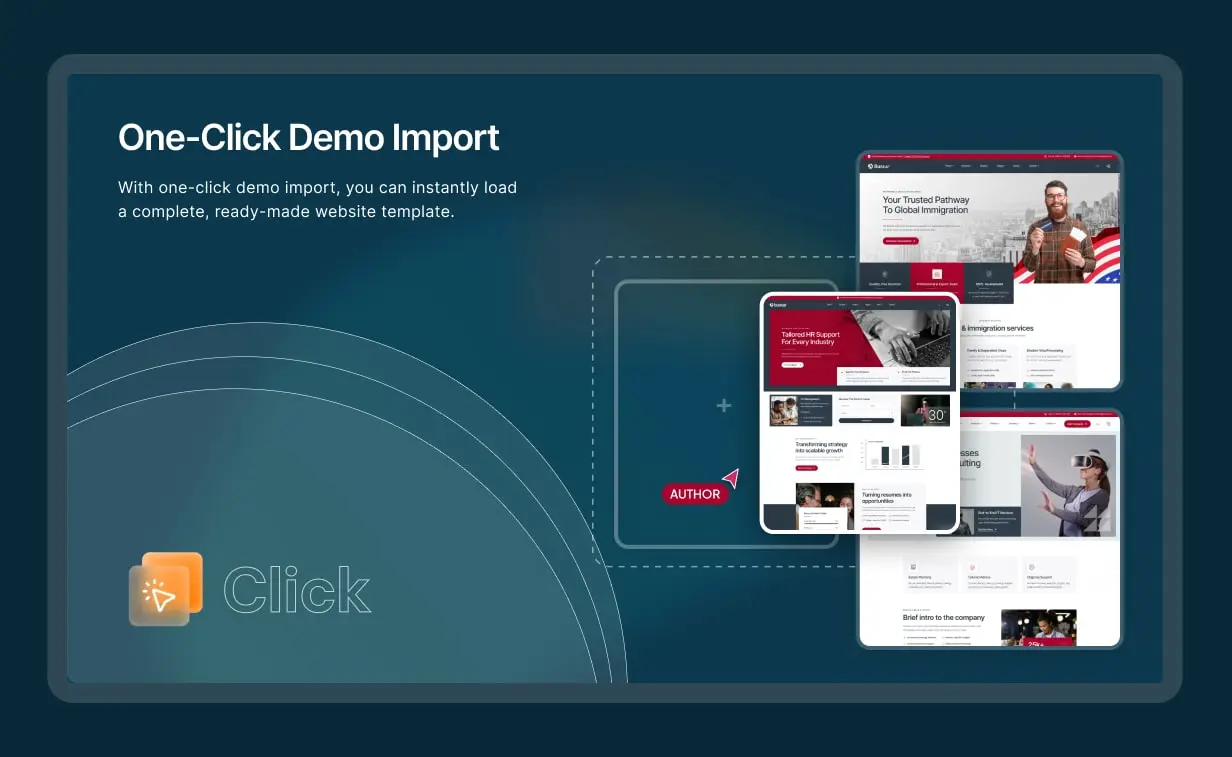Select the red highlighted feature card icon

[x=937, y=274]
